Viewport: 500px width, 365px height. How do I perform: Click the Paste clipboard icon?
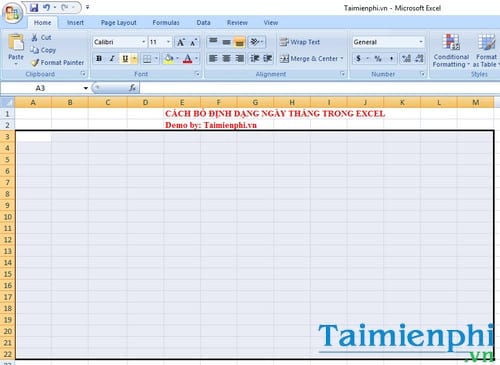pyautogui.click(x=16, y=43)
